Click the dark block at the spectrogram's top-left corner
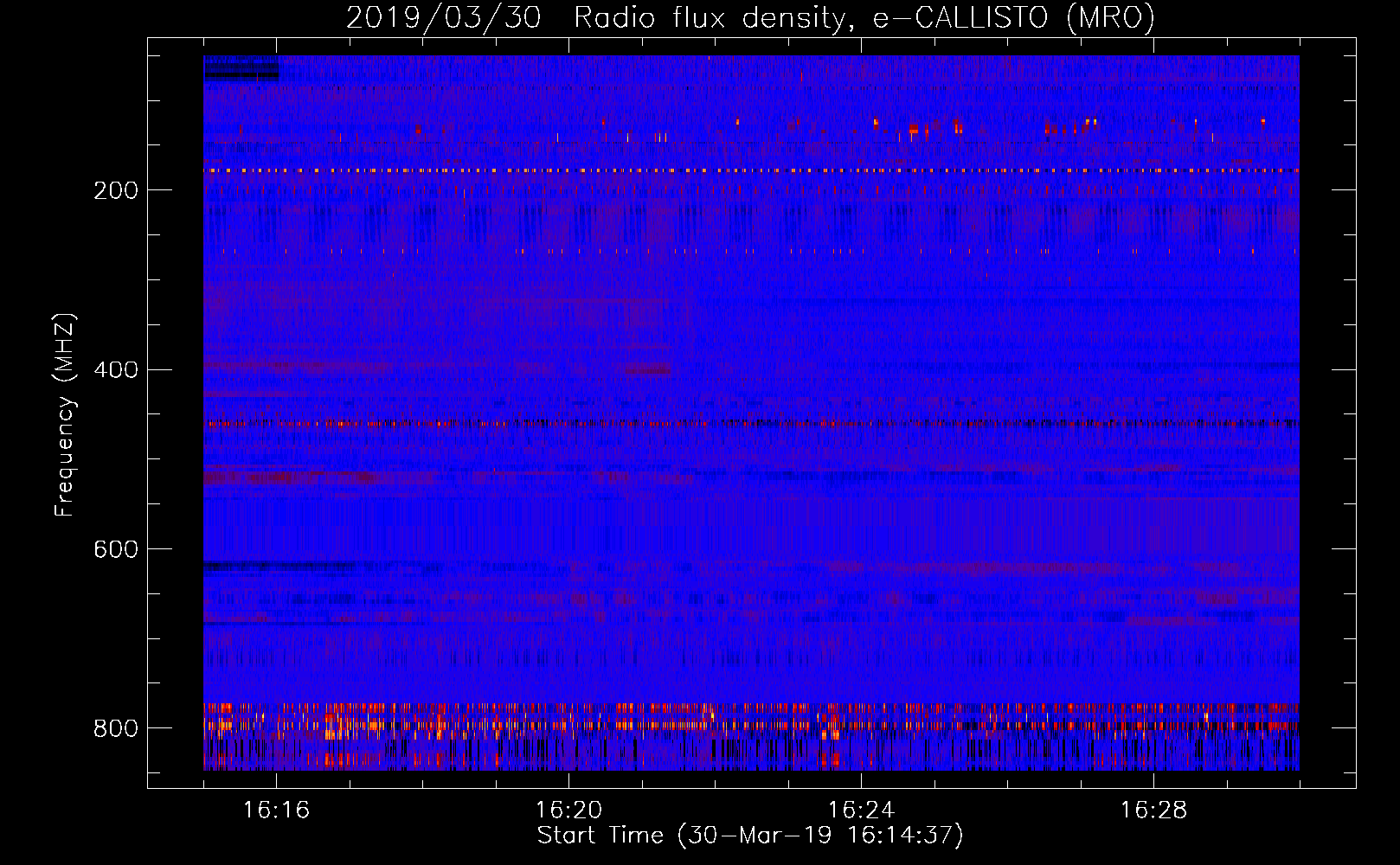The image size is (1400, 865). (x=241, y=69)
